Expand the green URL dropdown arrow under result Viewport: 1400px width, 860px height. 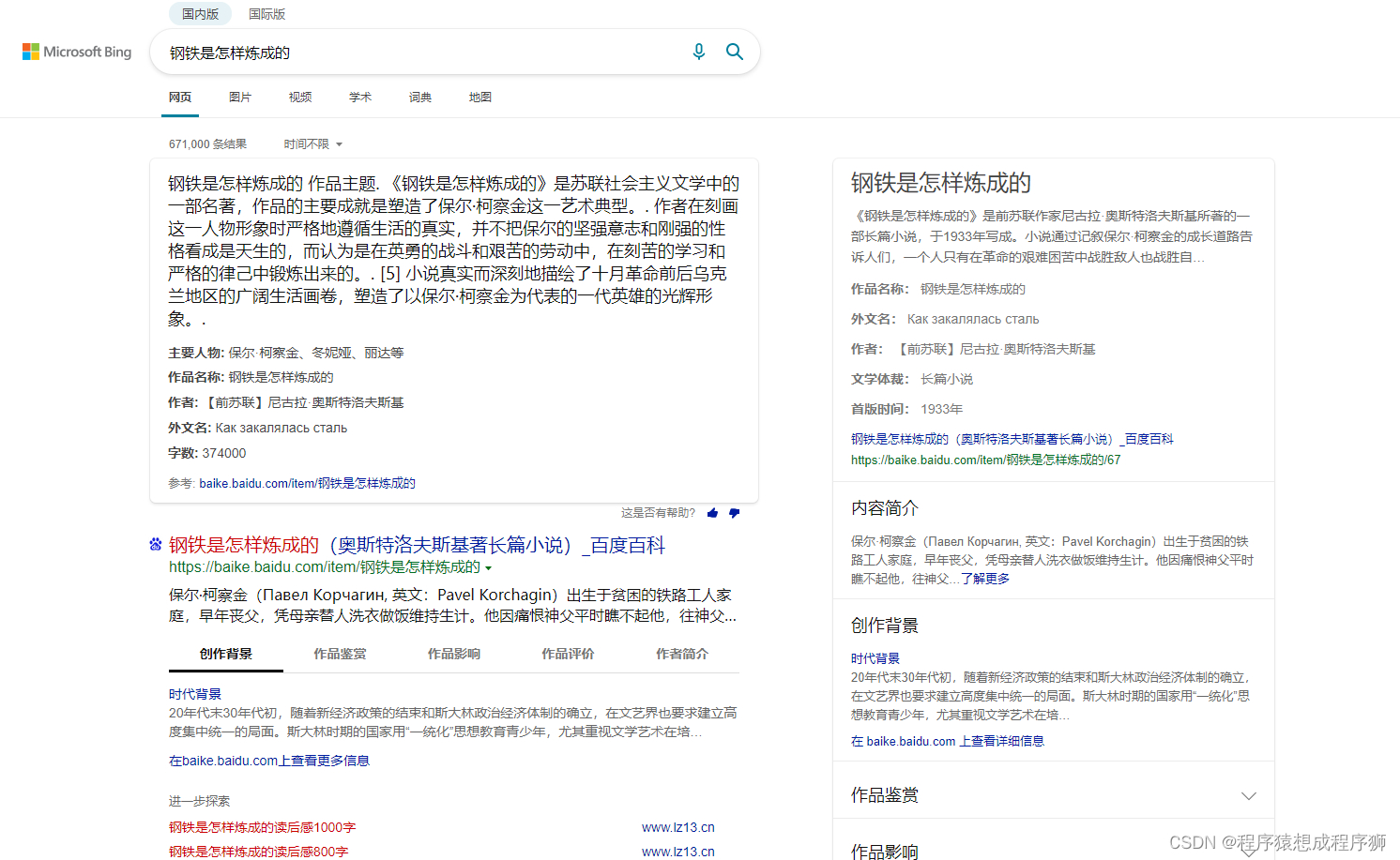pyautogui.click(x=488, y=568)
